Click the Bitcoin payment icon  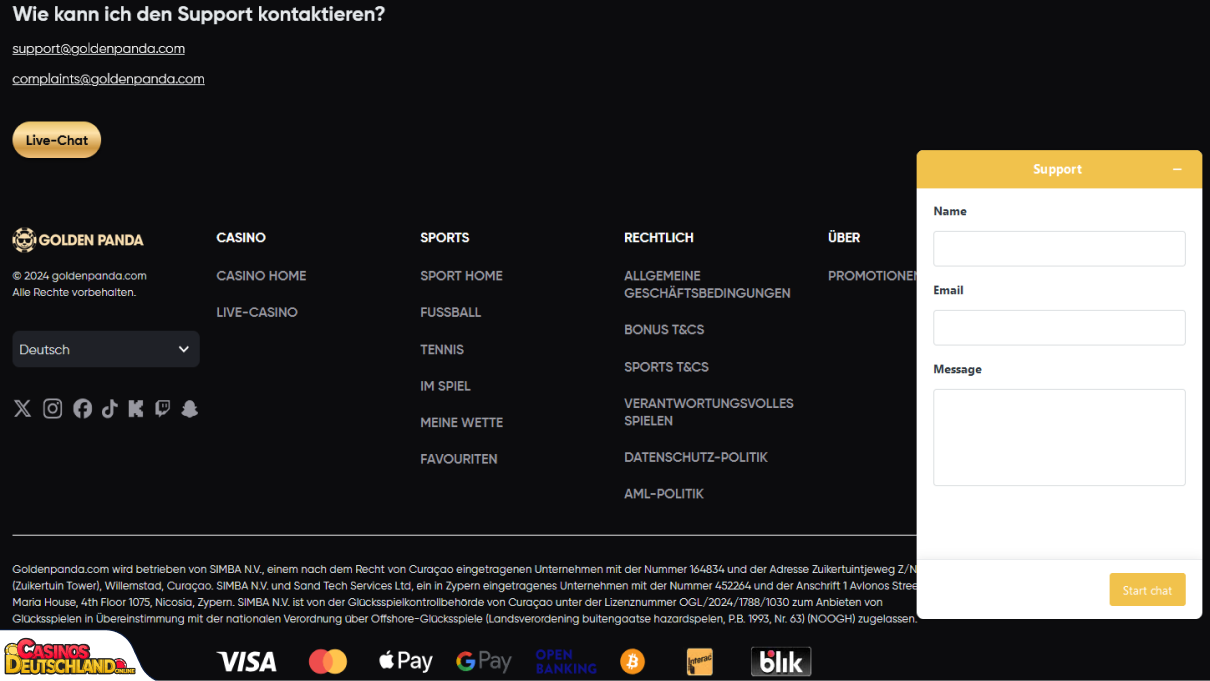click(x=632, y=661)
